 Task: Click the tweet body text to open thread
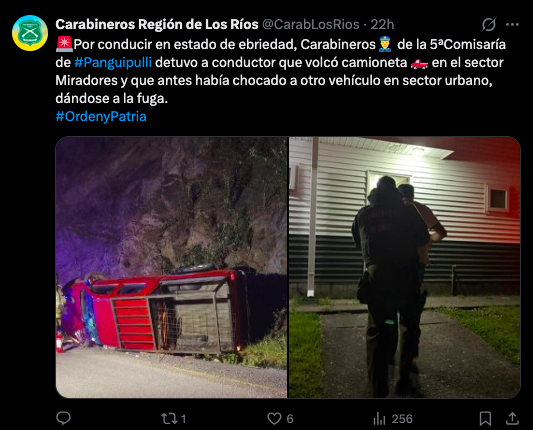coord(280,71)
